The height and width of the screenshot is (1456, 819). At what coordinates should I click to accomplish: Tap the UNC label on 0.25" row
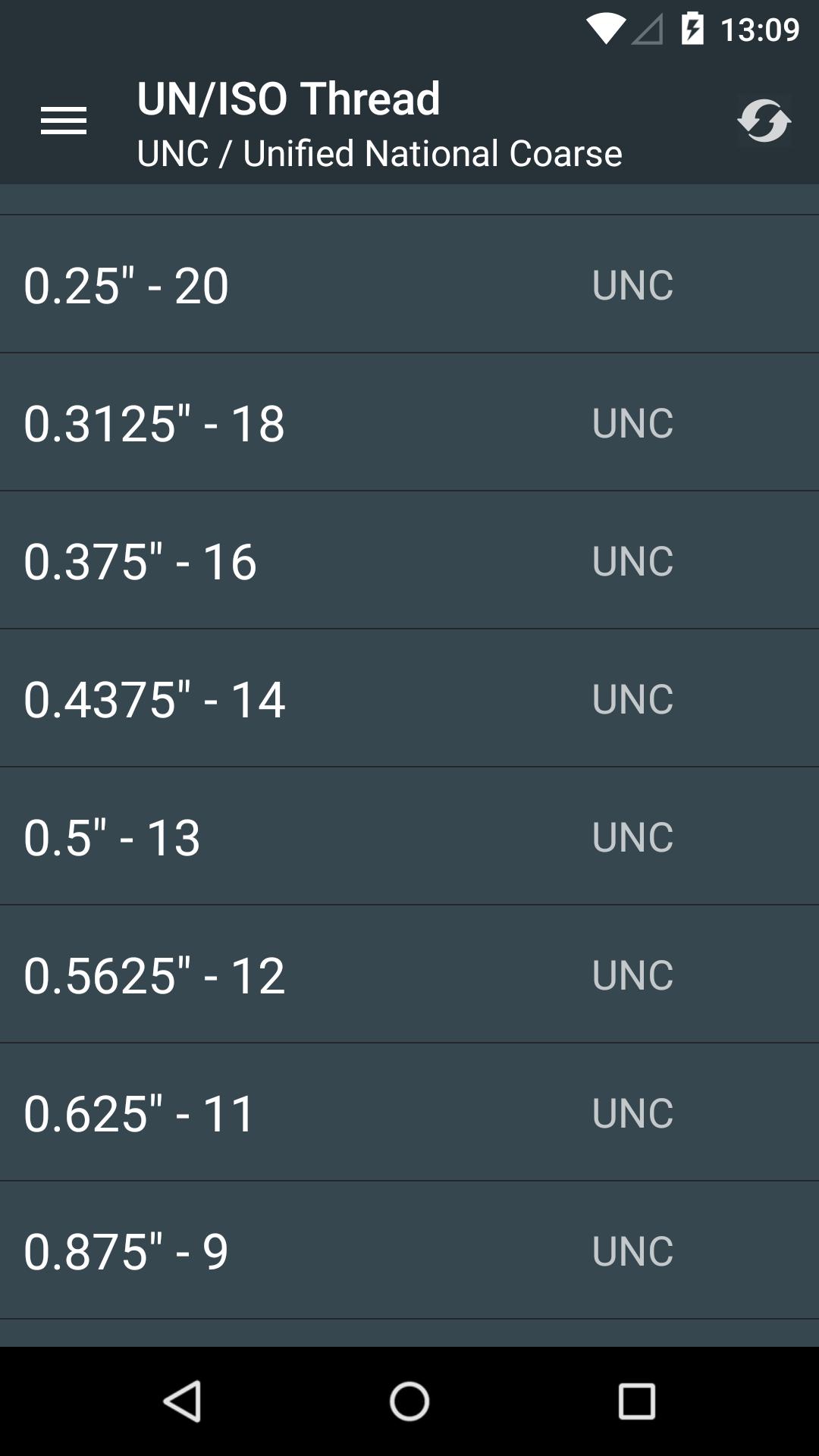coord(632,285)
